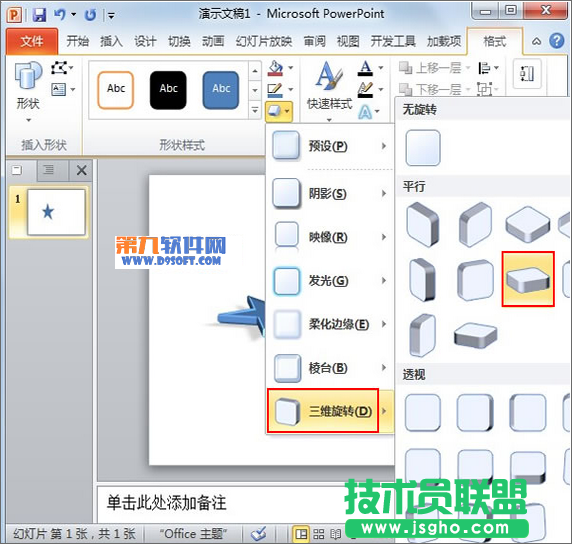Switch to the 插入 ribbon tab
This screenshot has width=572, height=544.
point(111,41)
